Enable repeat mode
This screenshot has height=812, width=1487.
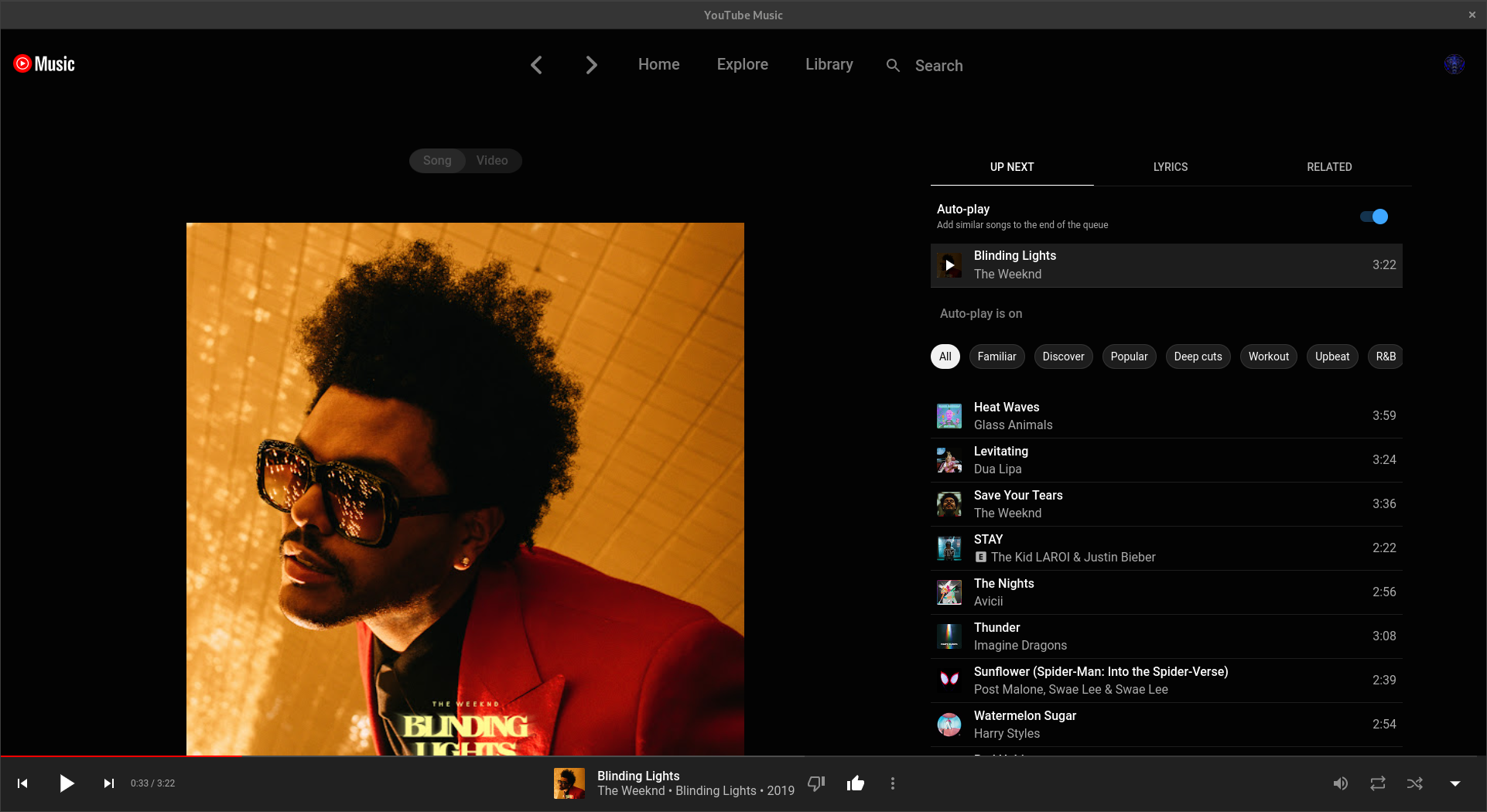pos(1377,783)
